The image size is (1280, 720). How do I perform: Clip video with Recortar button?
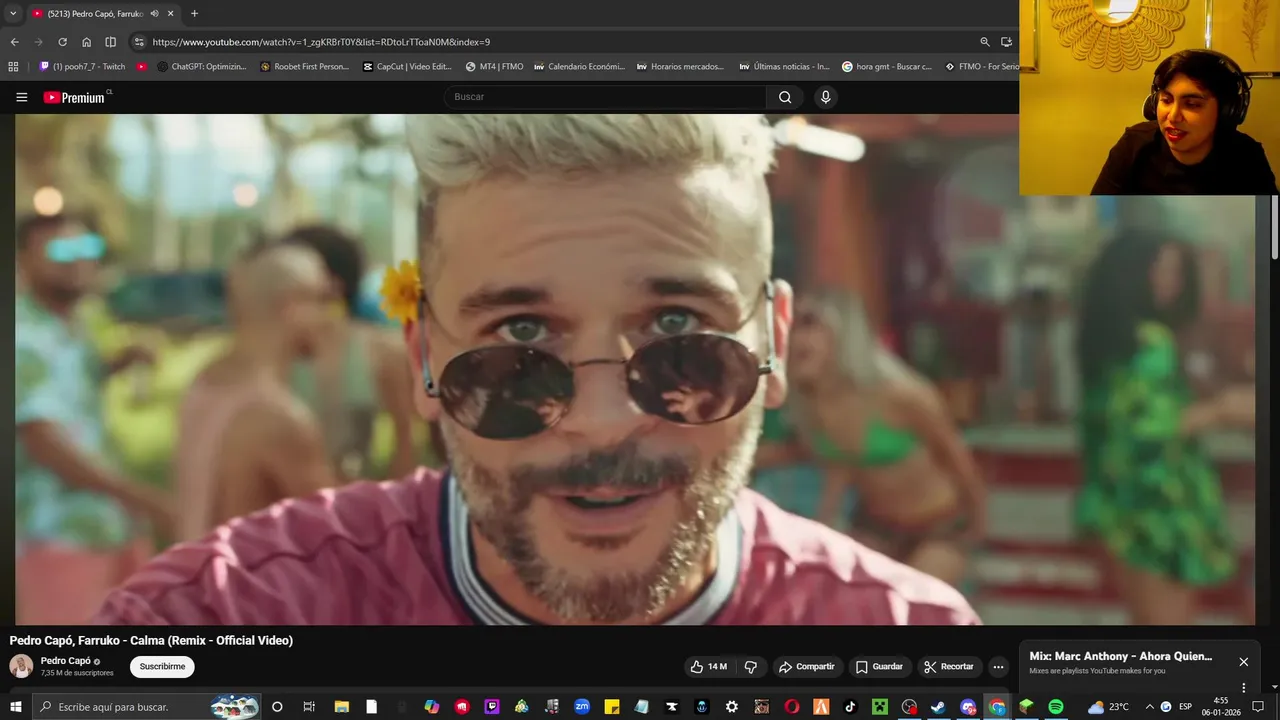click(948, 667)
